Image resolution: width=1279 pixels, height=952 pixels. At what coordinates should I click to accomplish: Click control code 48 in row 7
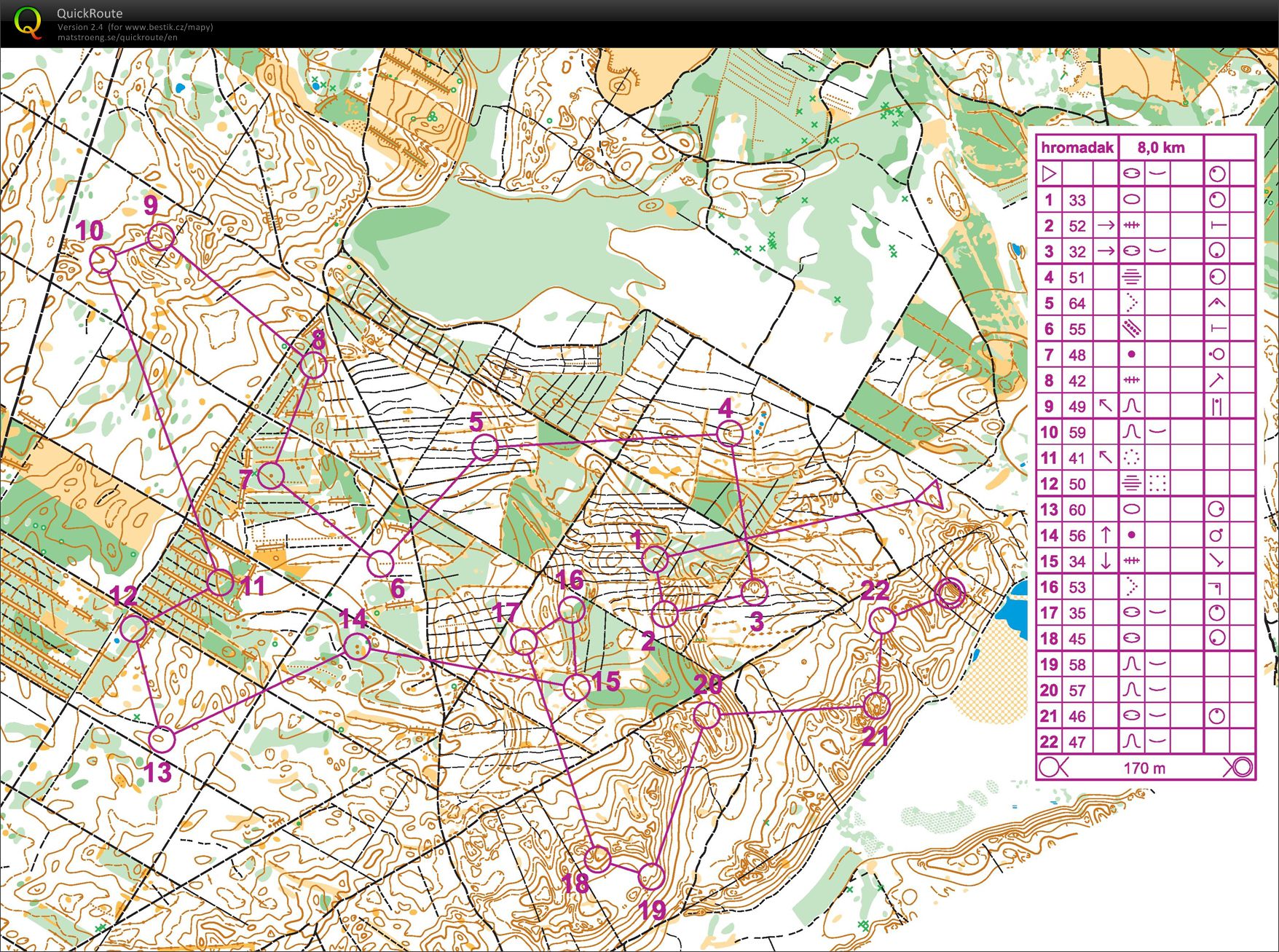pos(1077,355)
